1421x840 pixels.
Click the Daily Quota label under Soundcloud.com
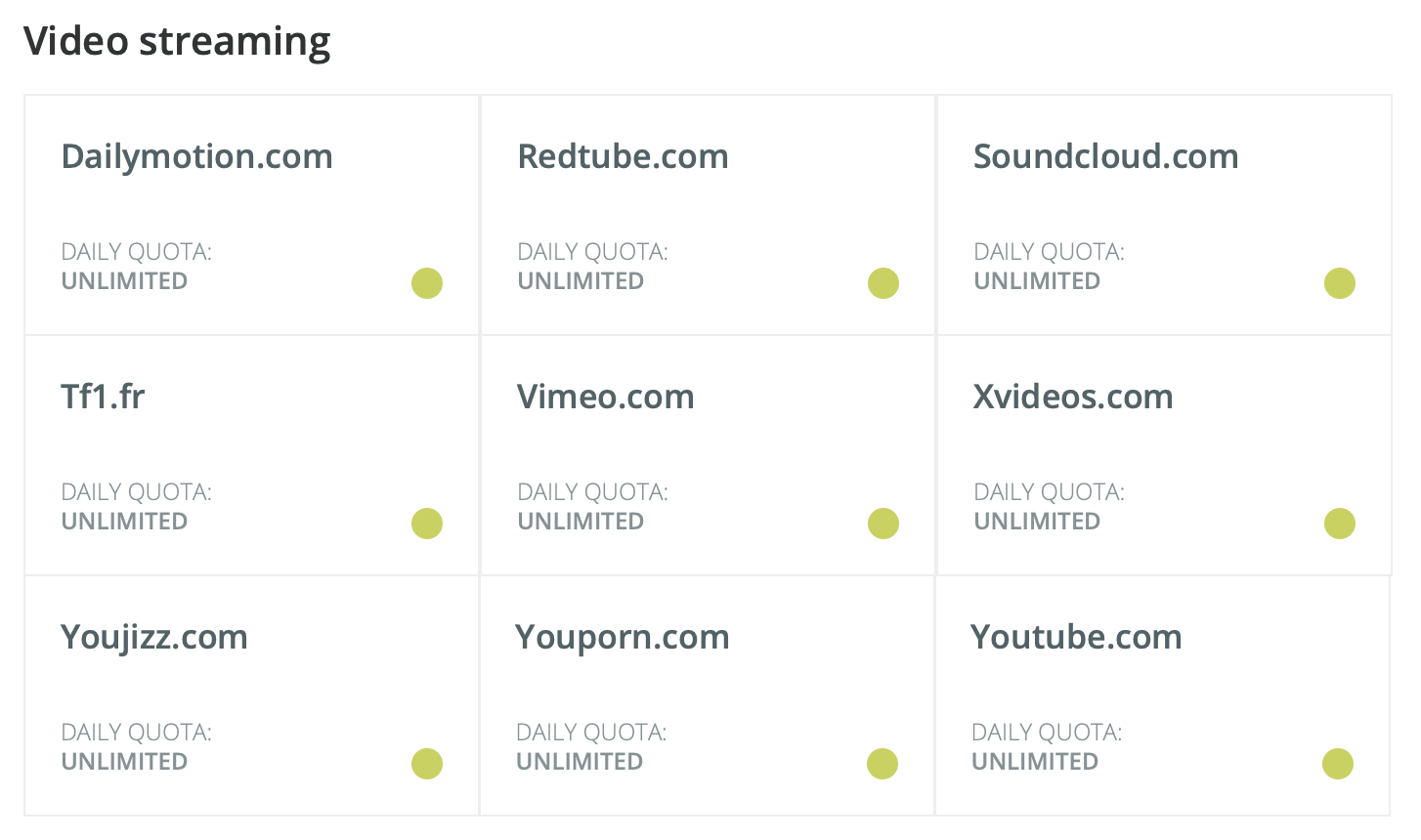[1049, 252]
